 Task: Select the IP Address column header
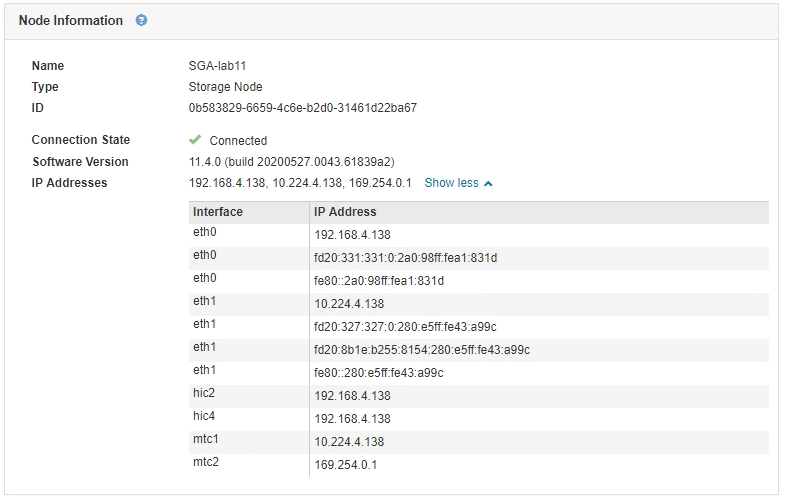point(345,212)
